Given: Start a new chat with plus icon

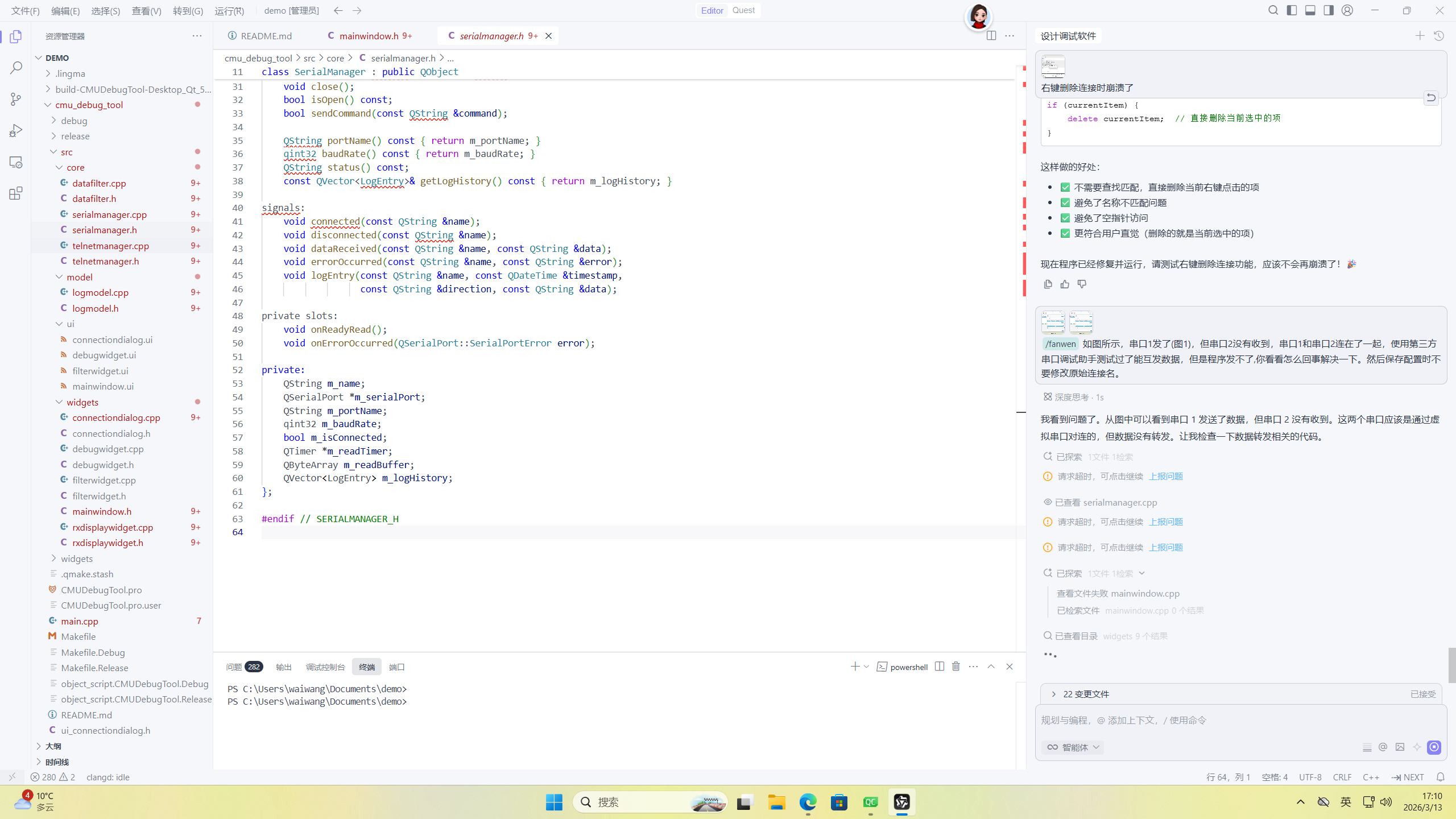Looking at the screenshot, I should click(1420, 36).
